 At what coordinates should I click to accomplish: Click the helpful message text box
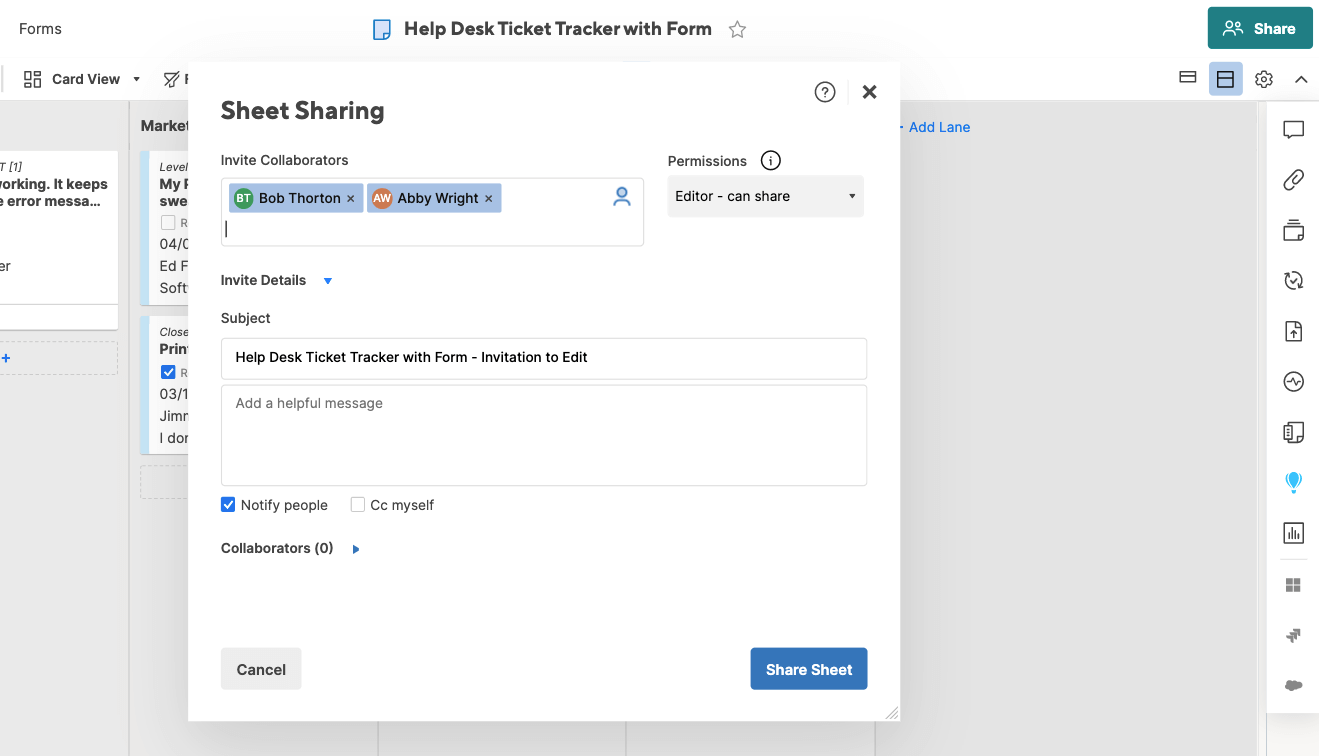point(543,435)
